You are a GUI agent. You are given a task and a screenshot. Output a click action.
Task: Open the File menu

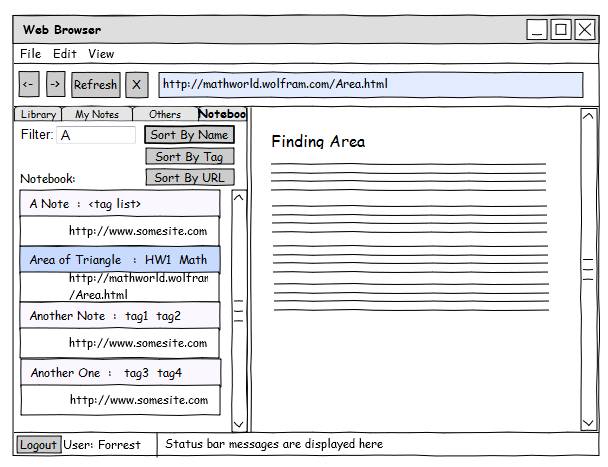coord(31,54)
